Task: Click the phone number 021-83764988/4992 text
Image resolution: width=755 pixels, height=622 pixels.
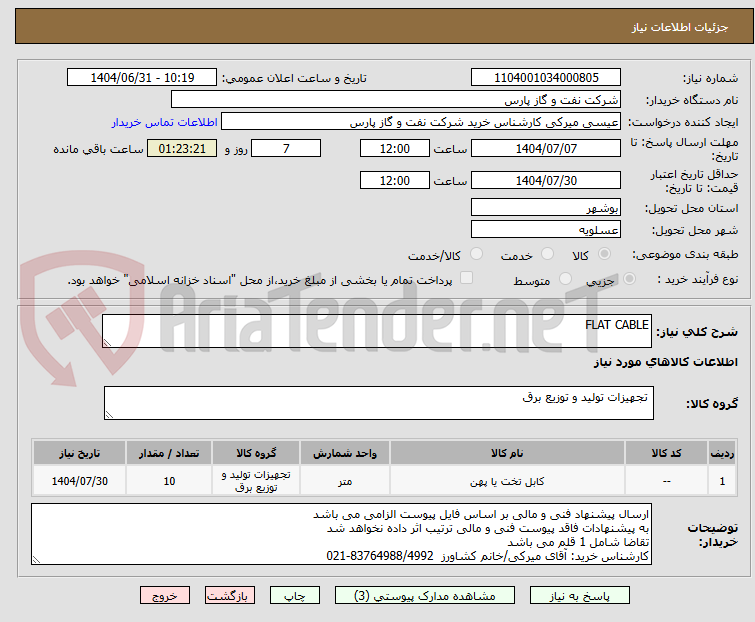Action: pos(380,556)
